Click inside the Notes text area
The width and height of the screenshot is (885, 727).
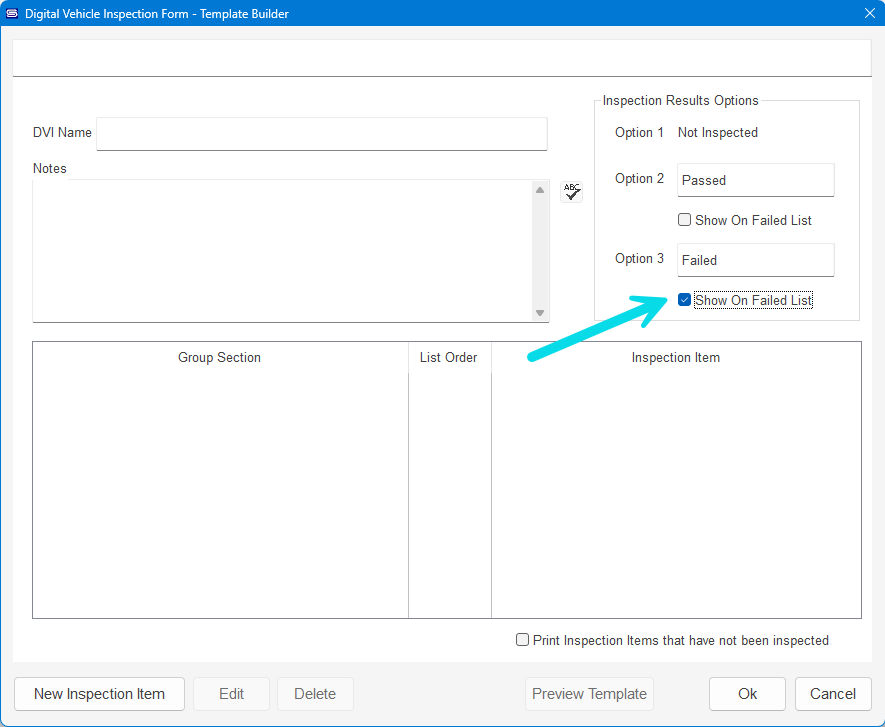282,250
